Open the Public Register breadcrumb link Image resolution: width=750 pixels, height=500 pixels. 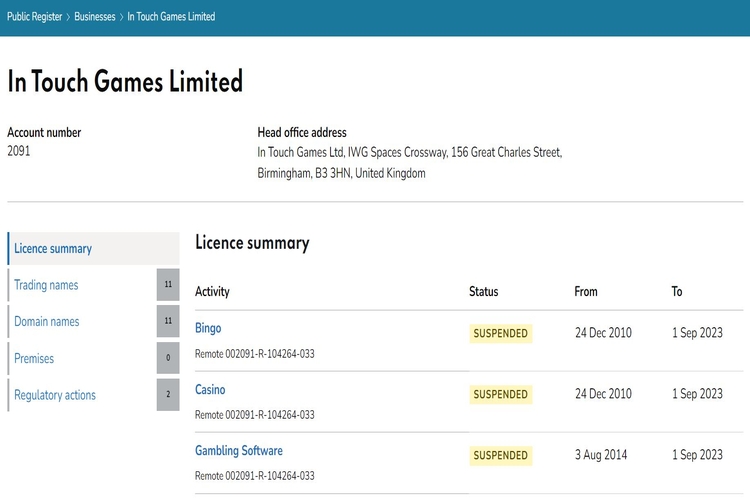(34, 17)
